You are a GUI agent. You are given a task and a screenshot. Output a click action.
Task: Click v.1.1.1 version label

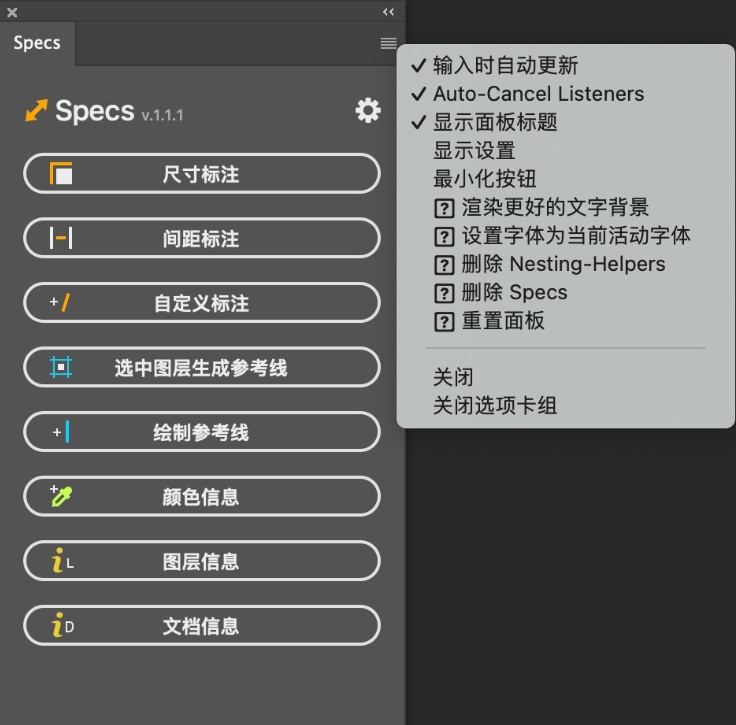point(162,115)
